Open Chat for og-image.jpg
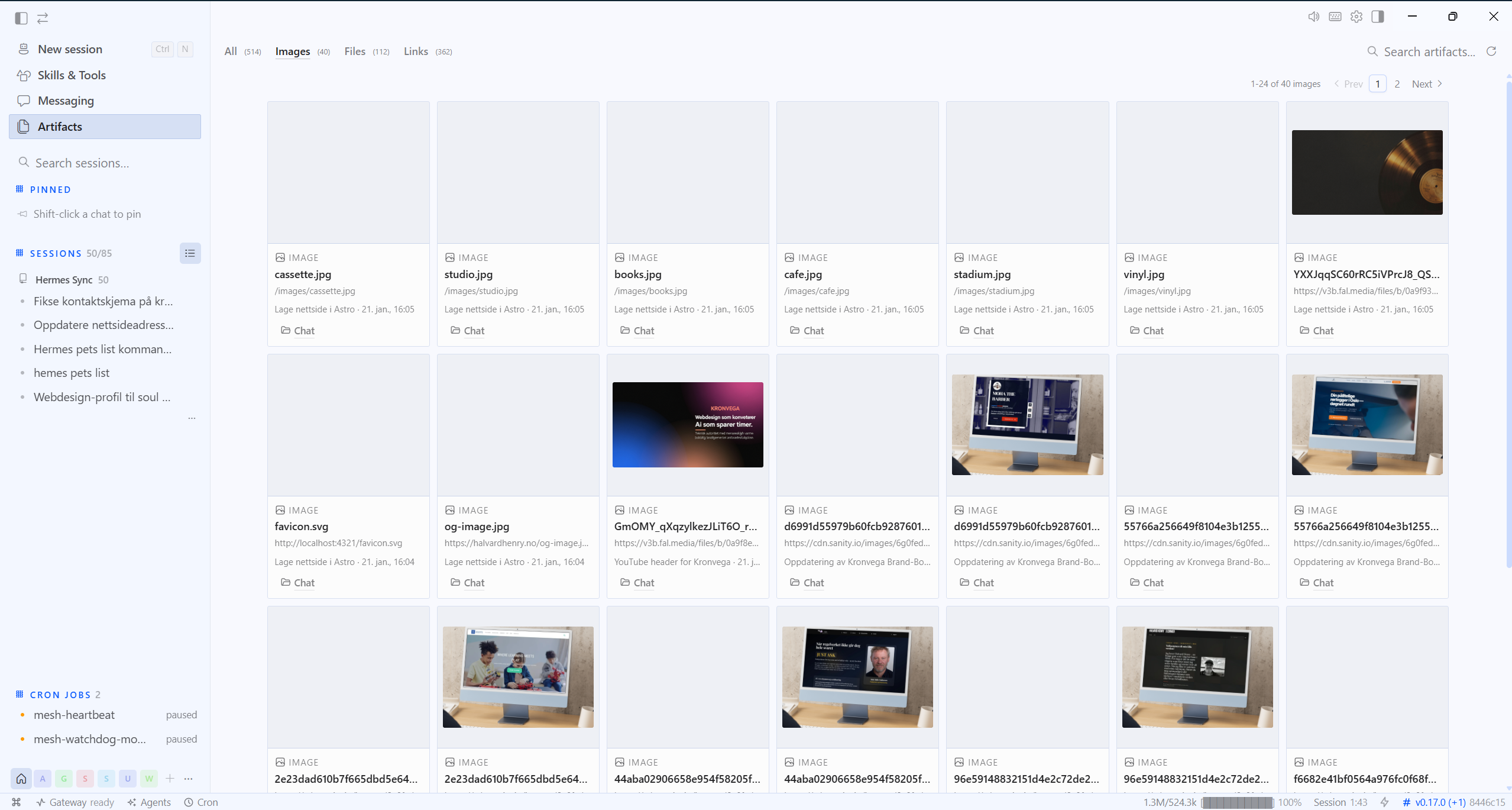The image size is (1512, 810). point(467,583)
